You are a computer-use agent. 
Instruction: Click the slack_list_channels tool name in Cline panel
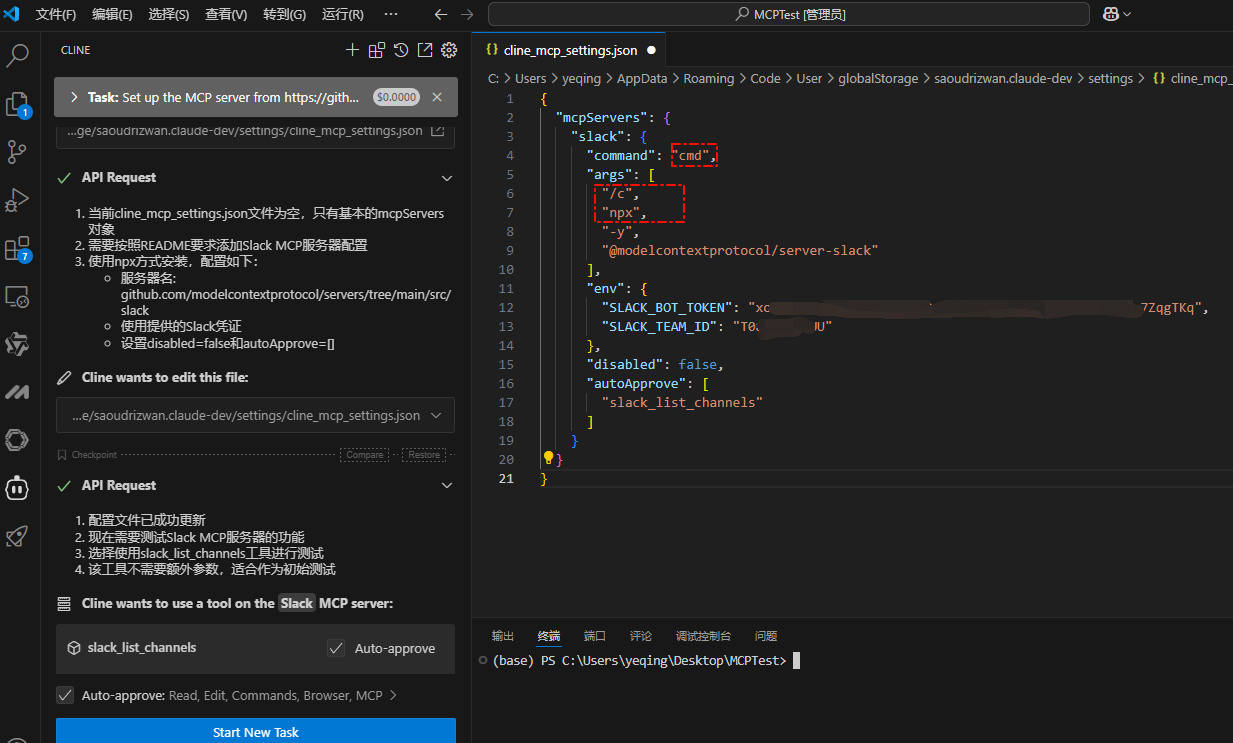(x=142, y=648)
